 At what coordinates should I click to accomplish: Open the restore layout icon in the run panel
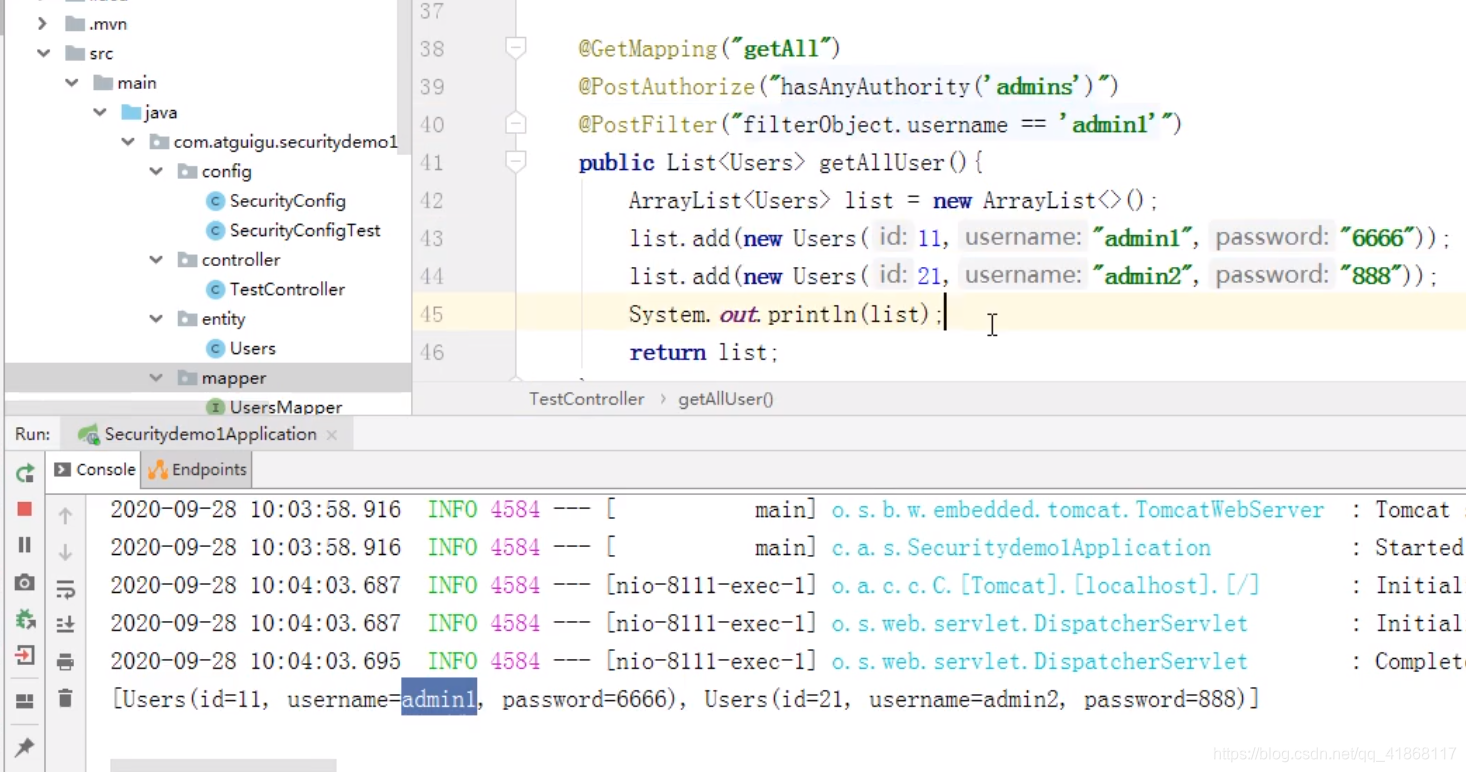pyautogui.click(x=25, y=701)
